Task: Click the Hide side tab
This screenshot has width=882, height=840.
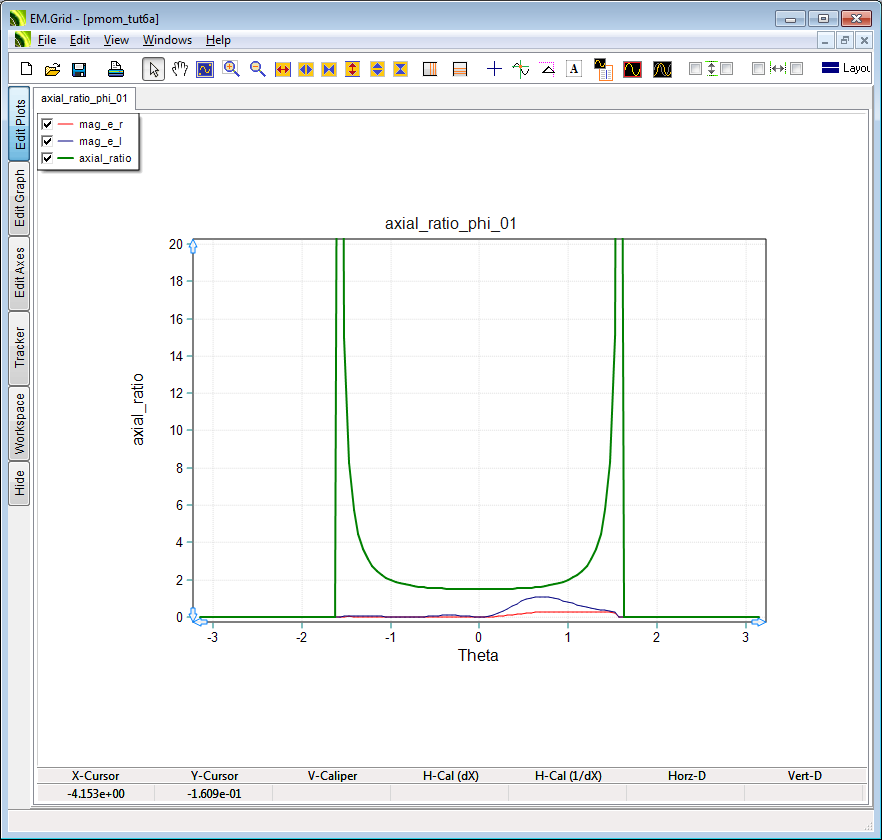Action: click(20, 484)
